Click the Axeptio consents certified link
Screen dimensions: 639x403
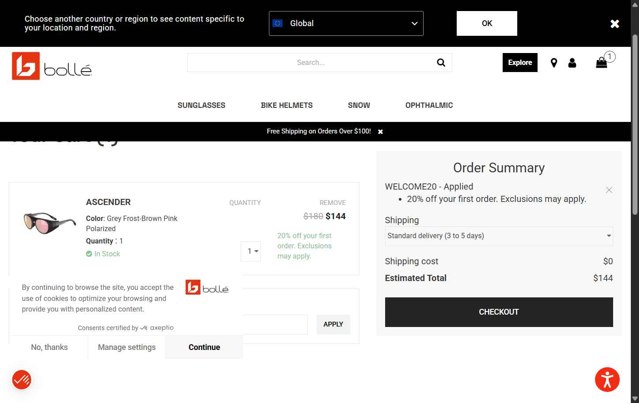coord(126,328)
